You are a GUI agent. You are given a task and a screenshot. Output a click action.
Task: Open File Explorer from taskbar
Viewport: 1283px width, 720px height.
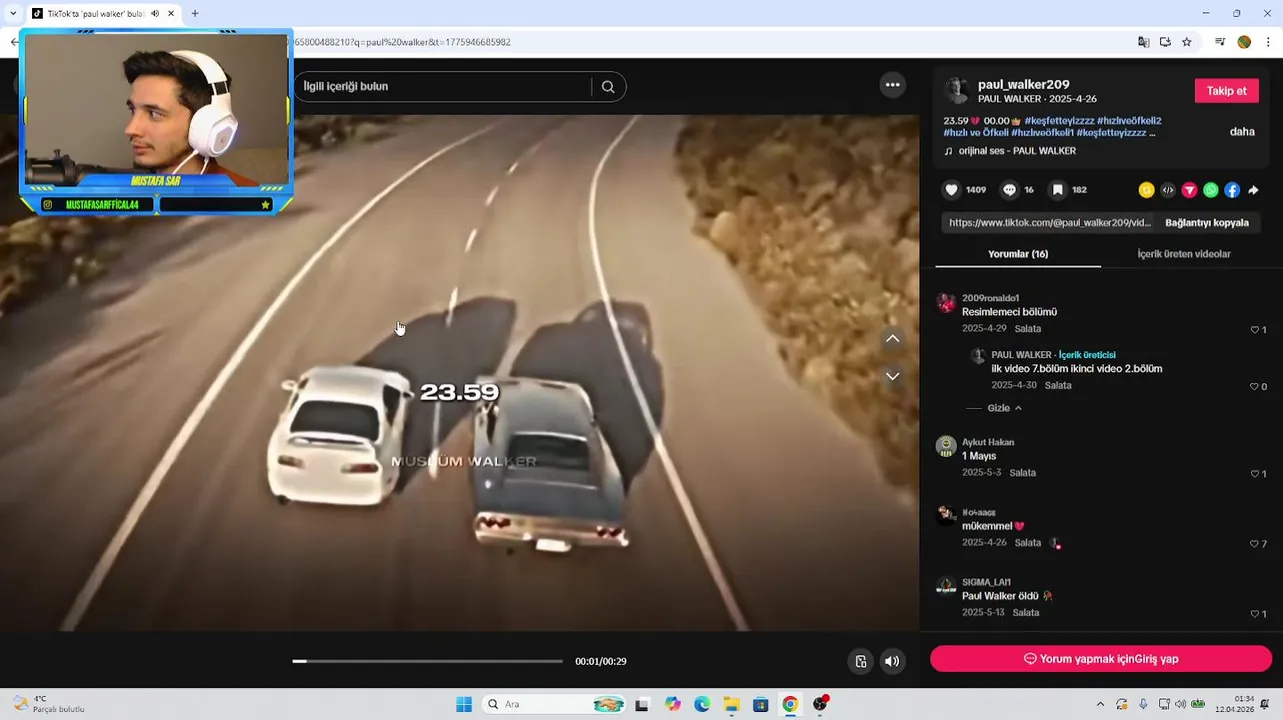(731, 704)
